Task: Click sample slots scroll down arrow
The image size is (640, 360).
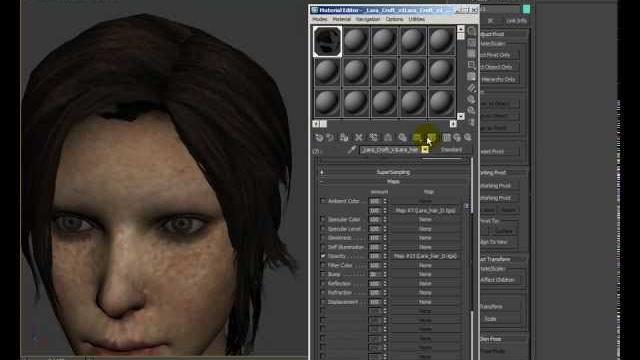Action: pos(461,116)
